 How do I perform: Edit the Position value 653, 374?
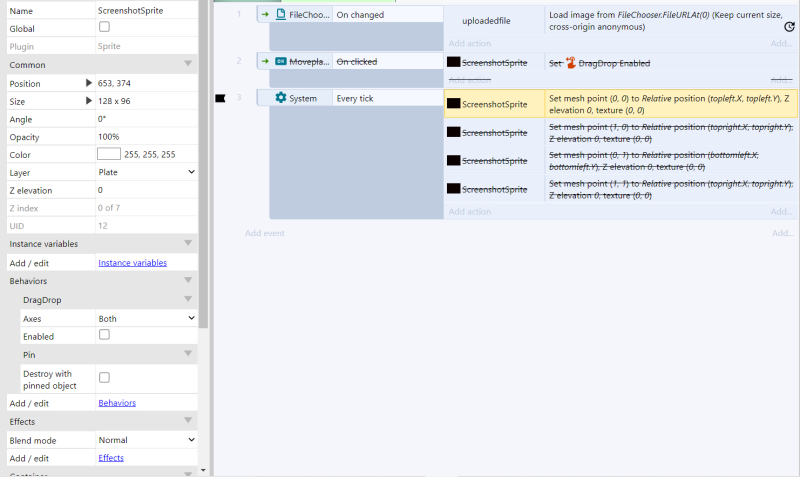(x=146, y=83)
